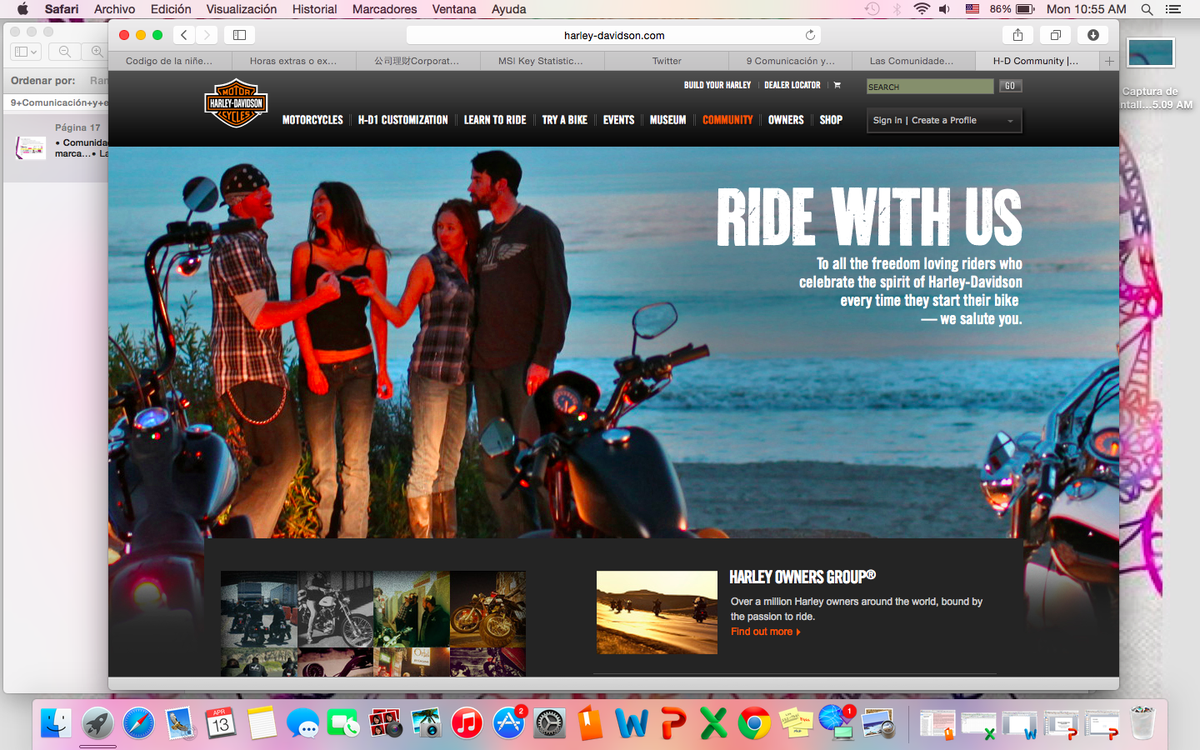Switch to the MSI Key Statistic tab
This screenshot has height=750, width=1200.
[x=541, y=61]
